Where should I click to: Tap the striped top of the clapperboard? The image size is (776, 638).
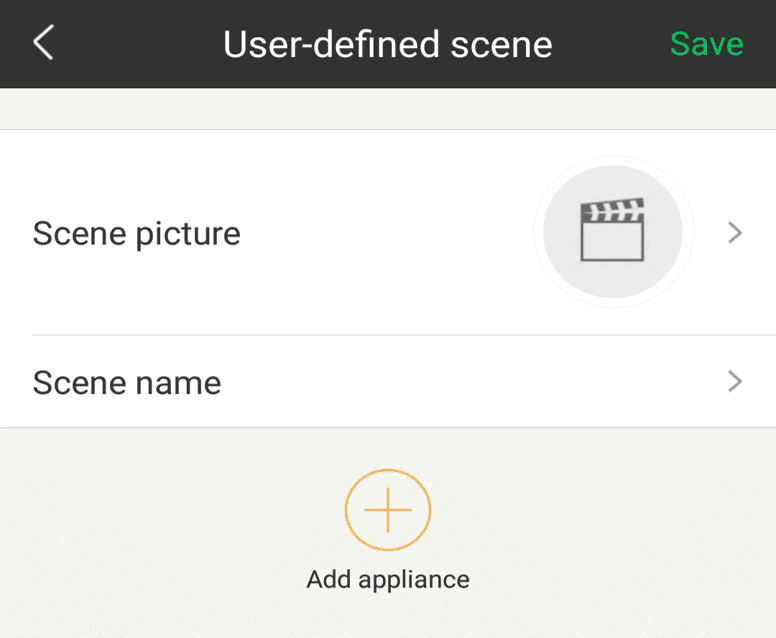(612, 211)
